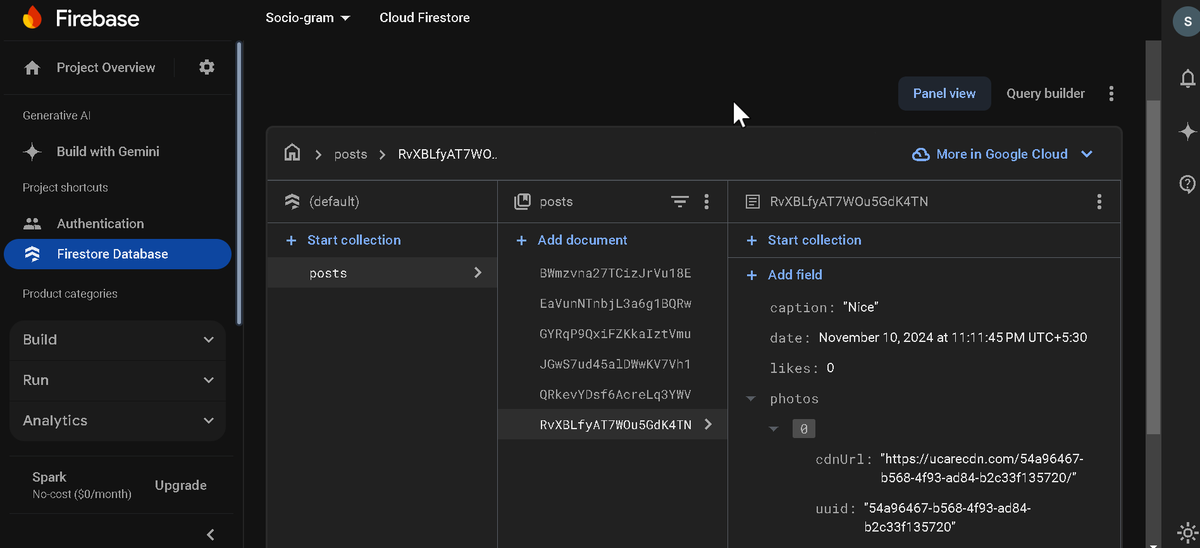Click the Firestore Database icon in sidebar
The image size is (1200, 548).
pyautogui.click(x=32, y=254)
